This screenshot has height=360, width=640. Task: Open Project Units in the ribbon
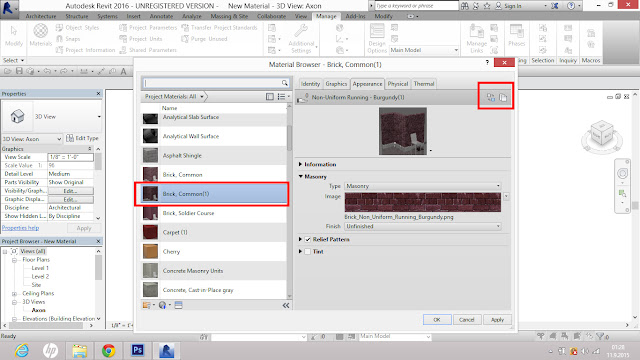141,39
